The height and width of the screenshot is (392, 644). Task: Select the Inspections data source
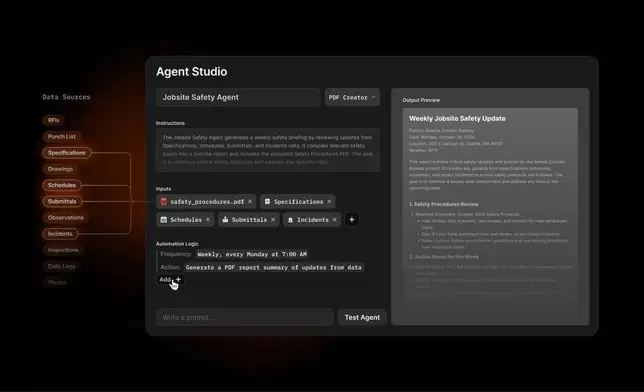(63, 250)
